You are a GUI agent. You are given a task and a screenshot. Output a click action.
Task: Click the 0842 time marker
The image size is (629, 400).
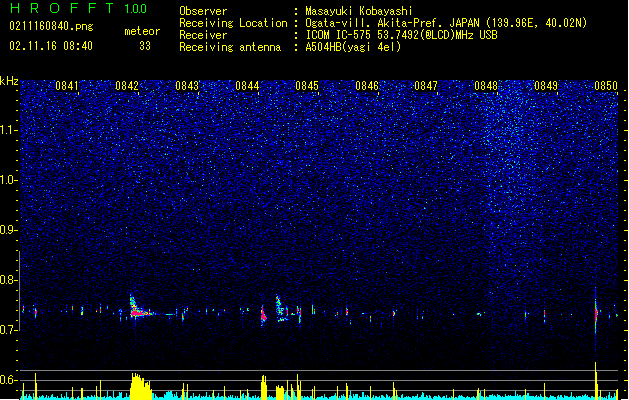click(127, 86)
